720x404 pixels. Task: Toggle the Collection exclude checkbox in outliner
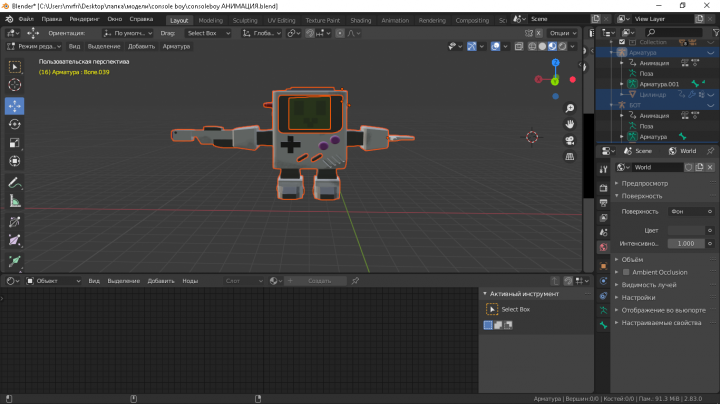click(622, 42)
